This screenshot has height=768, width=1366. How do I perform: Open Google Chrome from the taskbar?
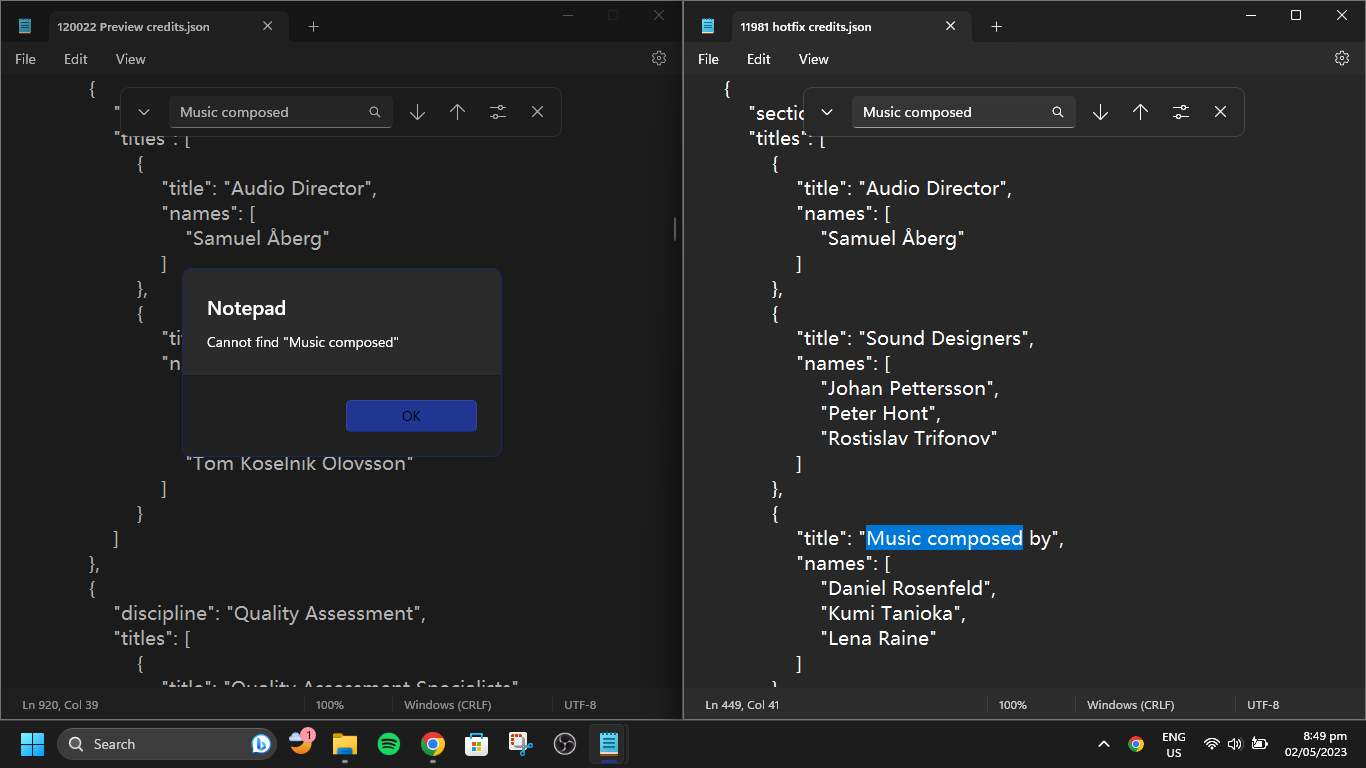click(433, 744)
